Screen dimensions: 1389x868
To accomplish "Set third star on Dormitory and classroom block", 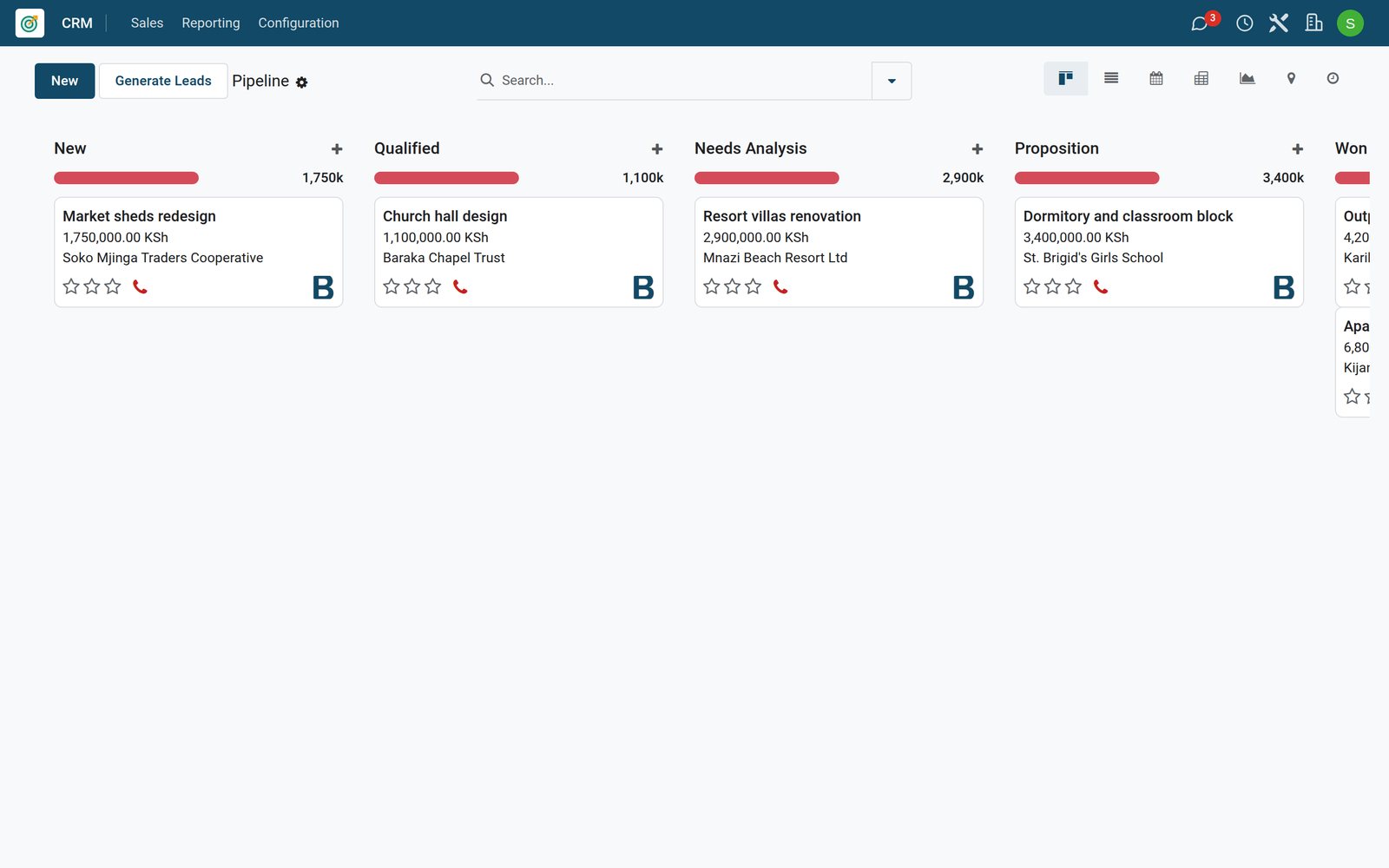I will (1074, 286).
